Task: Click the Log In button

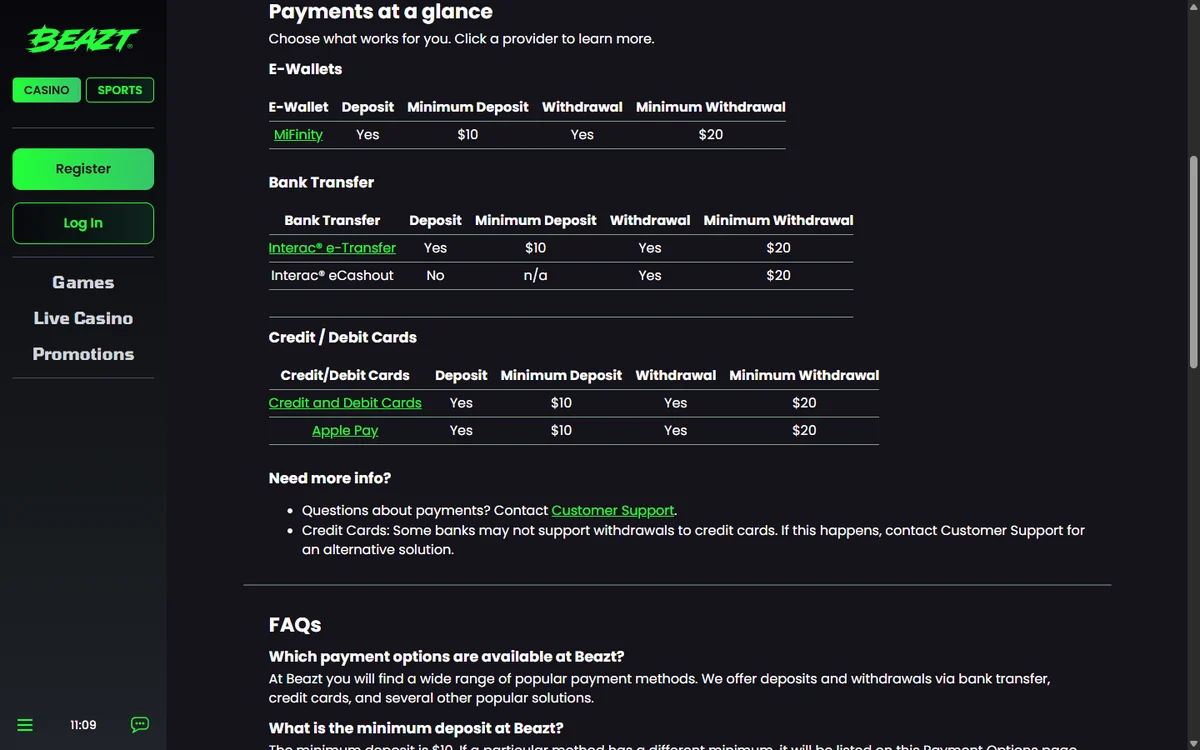Action: tap(83, 223)
